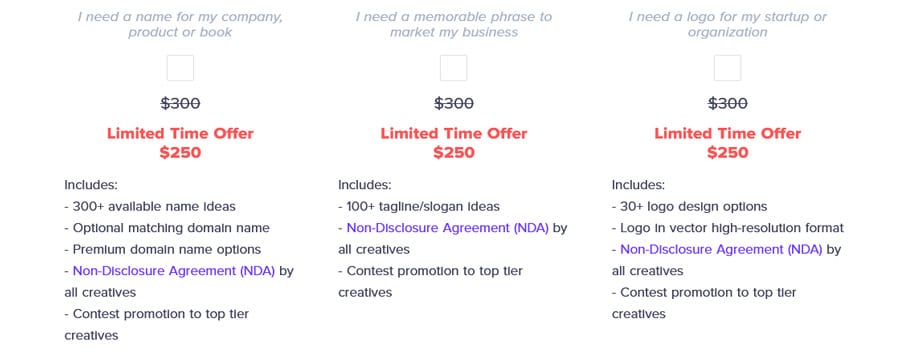Image resolution: width=900 pixels, height=360 pixels.
Task: Click "300+ available name ideas" line
Action: [150, 206]
